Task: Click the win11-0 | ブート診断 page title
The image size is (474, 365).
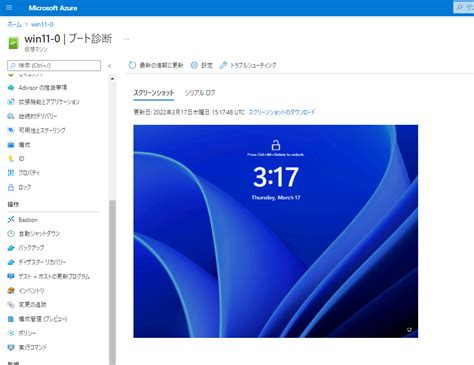Action: tap(68, 39)
